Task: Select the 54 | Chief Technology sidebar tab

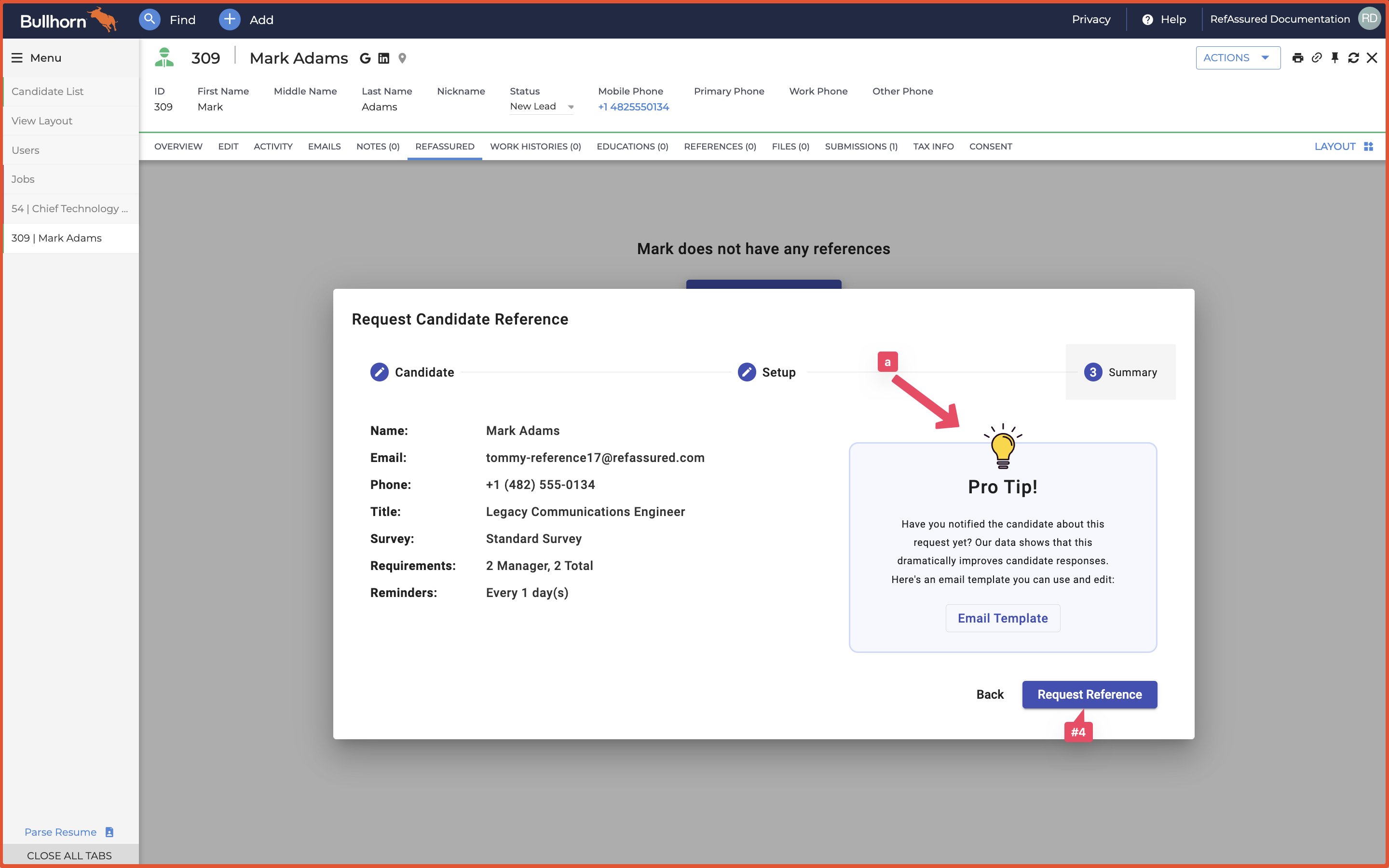Action: click(69, 208)
